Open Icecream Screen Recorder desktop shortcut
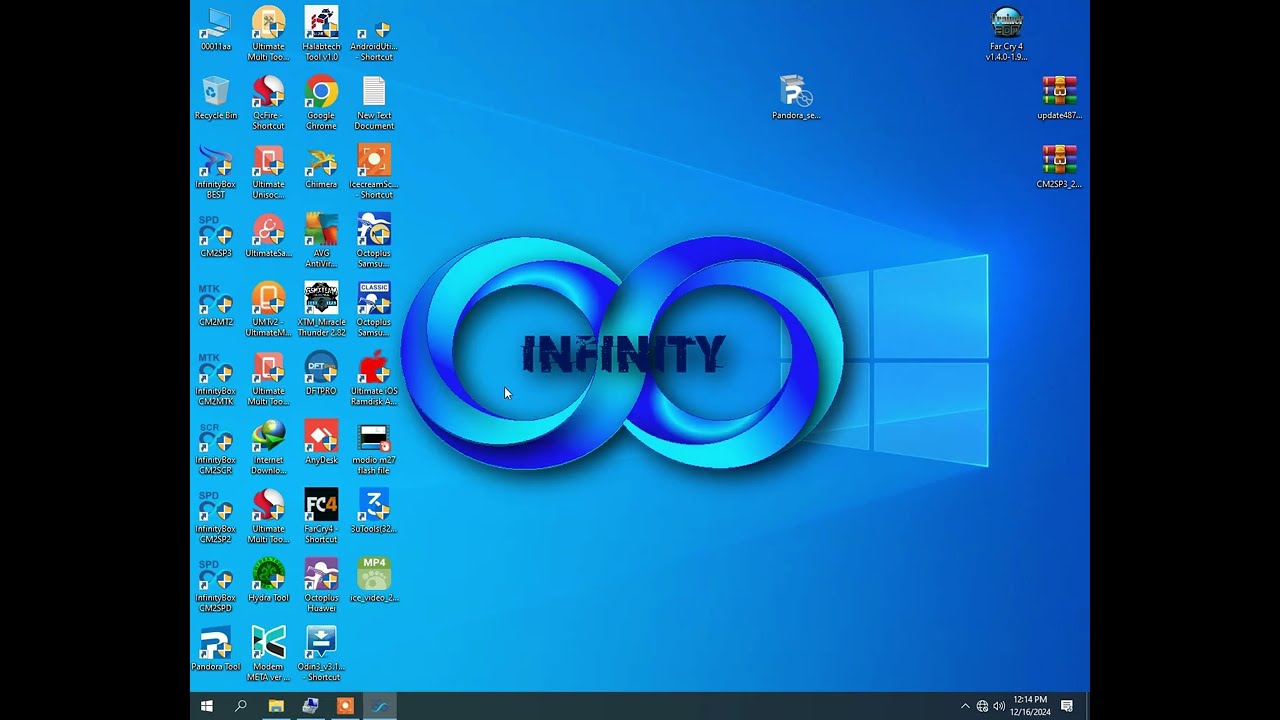The width and height of the screenshot is (1280, 720). (x=374, y=171)
